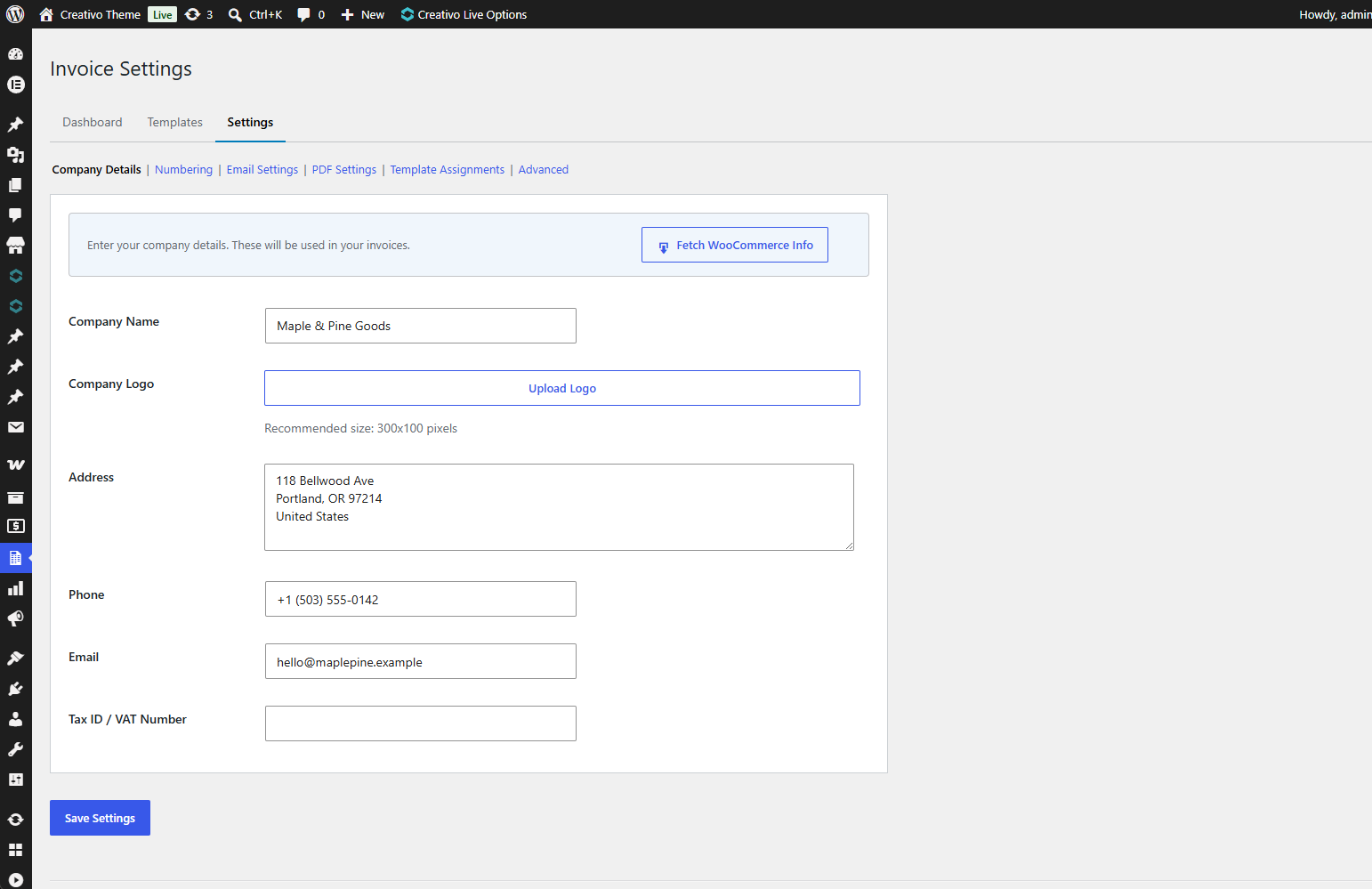Visit the Creativo Theme site home
The image size is (1372, 889).
click(90, 14)
